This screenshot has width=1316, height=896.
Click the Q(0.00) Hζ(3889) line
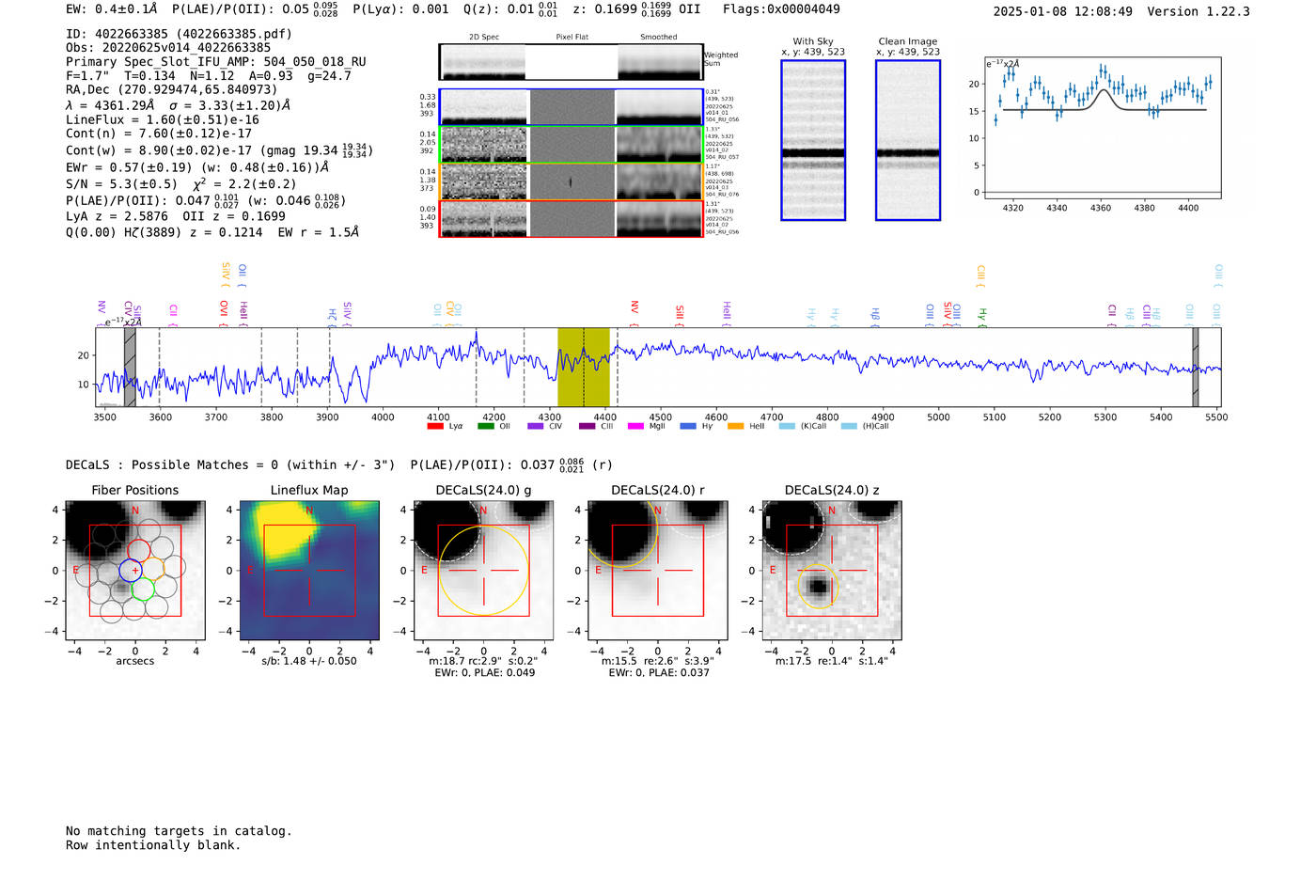212,232
